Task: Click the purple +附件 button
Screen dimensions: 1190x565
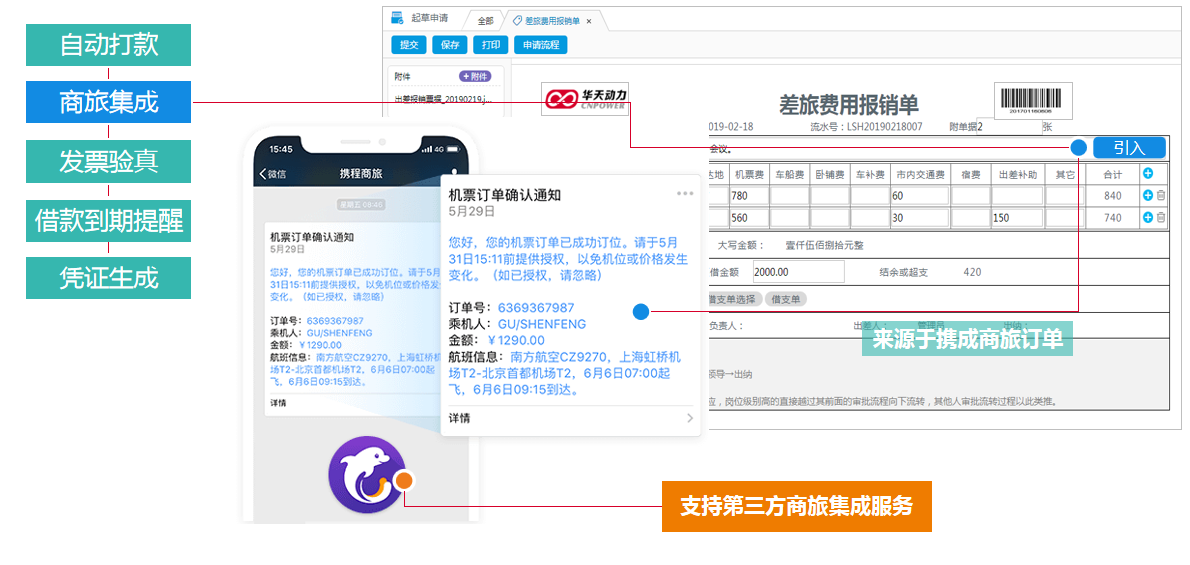Action: [475, 77]
